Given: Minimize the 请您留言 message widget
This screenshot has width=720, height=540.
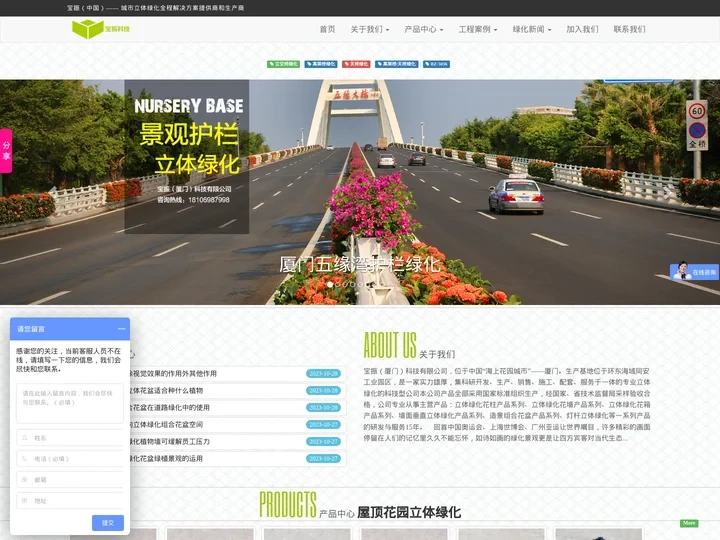Looking at the screenshot, I should (121, 329).
